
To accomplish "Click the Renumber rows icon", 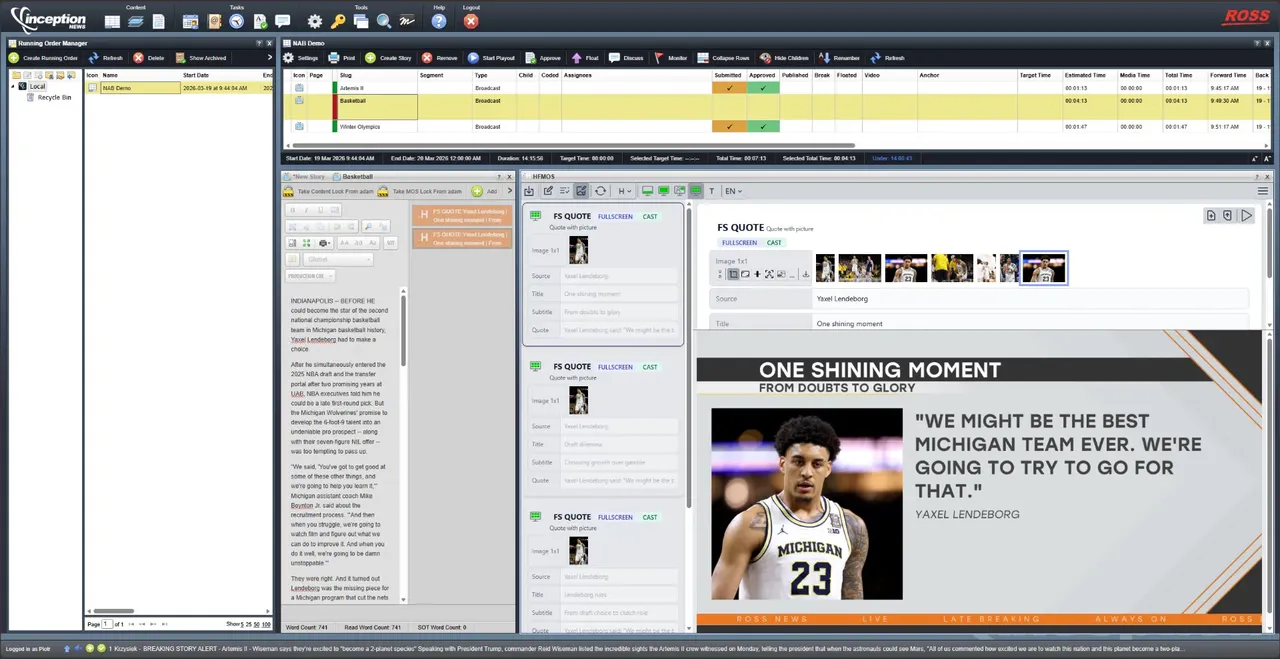I will coord(825,58).
